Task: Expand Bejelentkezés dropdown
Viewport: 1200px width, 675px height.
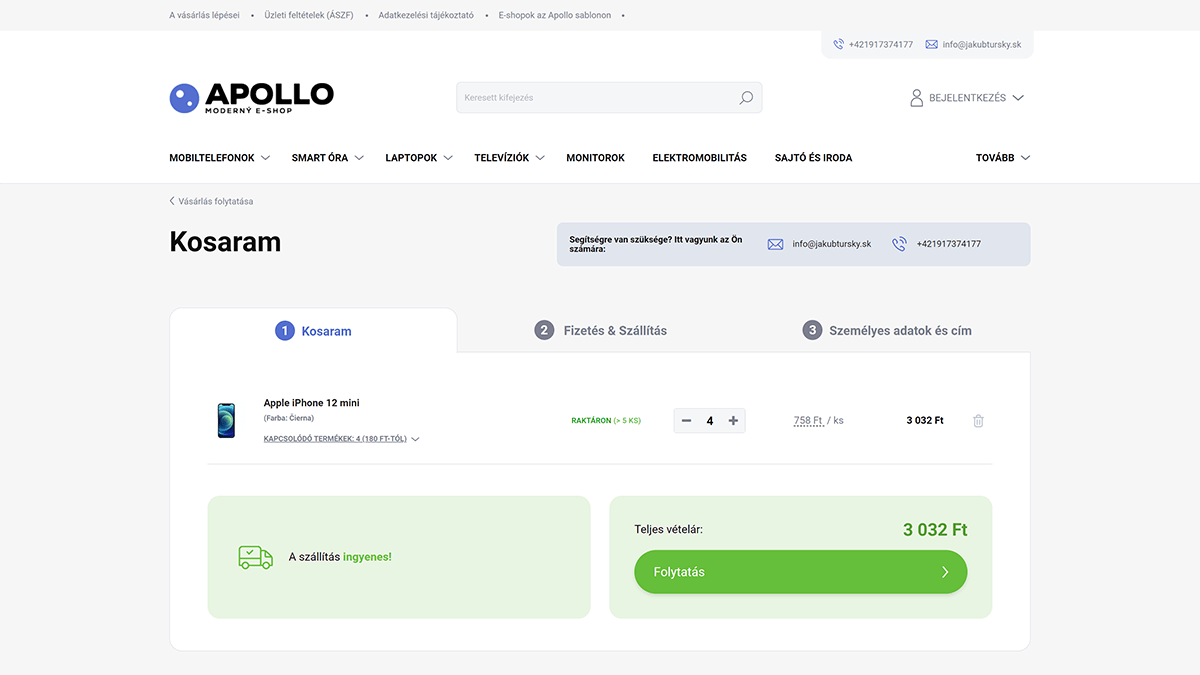Action: tap(1018, 98)
